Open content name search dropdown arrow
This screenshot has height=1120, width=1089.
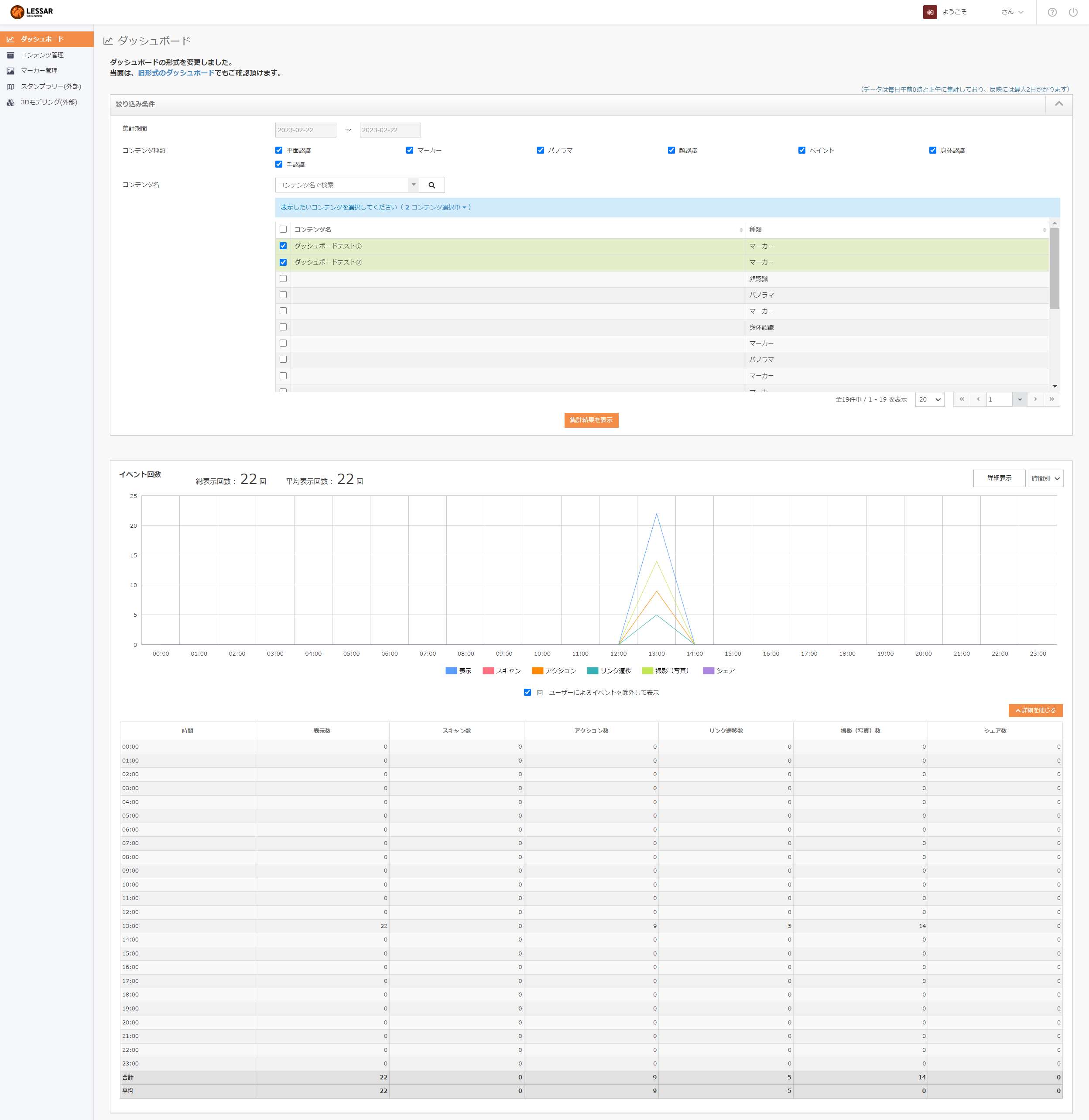[x=414, y=185]
